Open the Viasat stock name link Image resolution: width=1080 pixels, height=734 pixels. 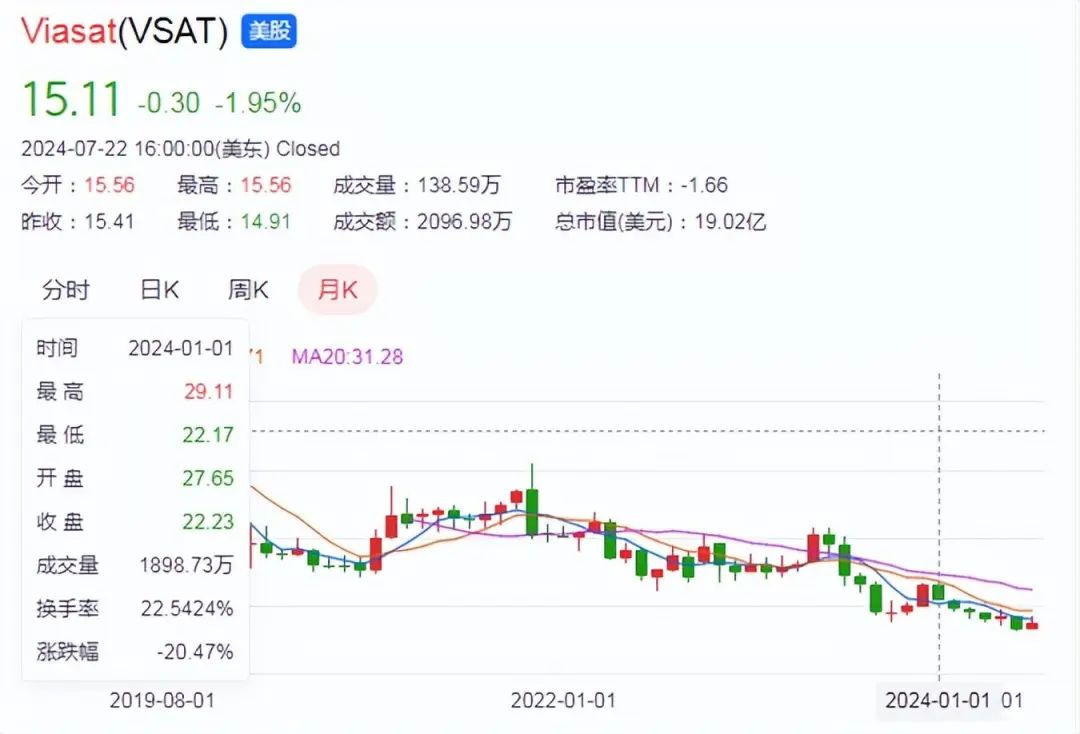68,31
